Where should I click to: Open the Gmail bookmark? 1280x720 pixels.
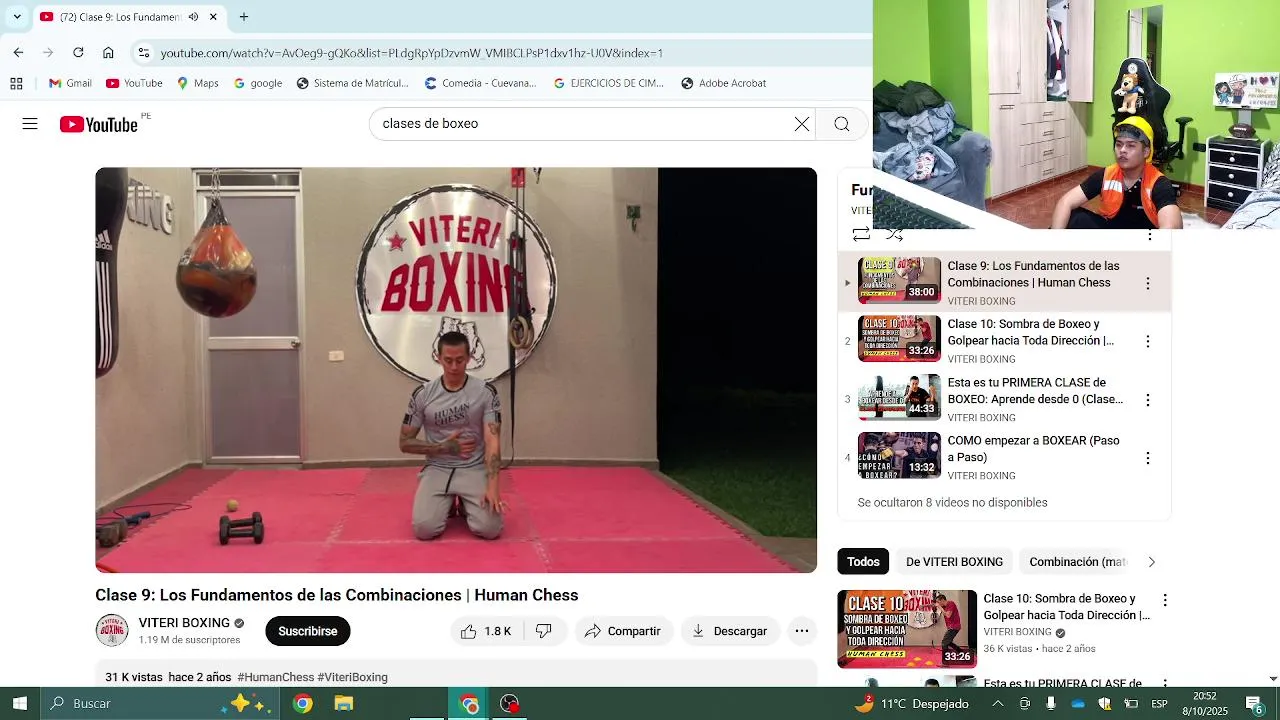click(x=70, y=83)
